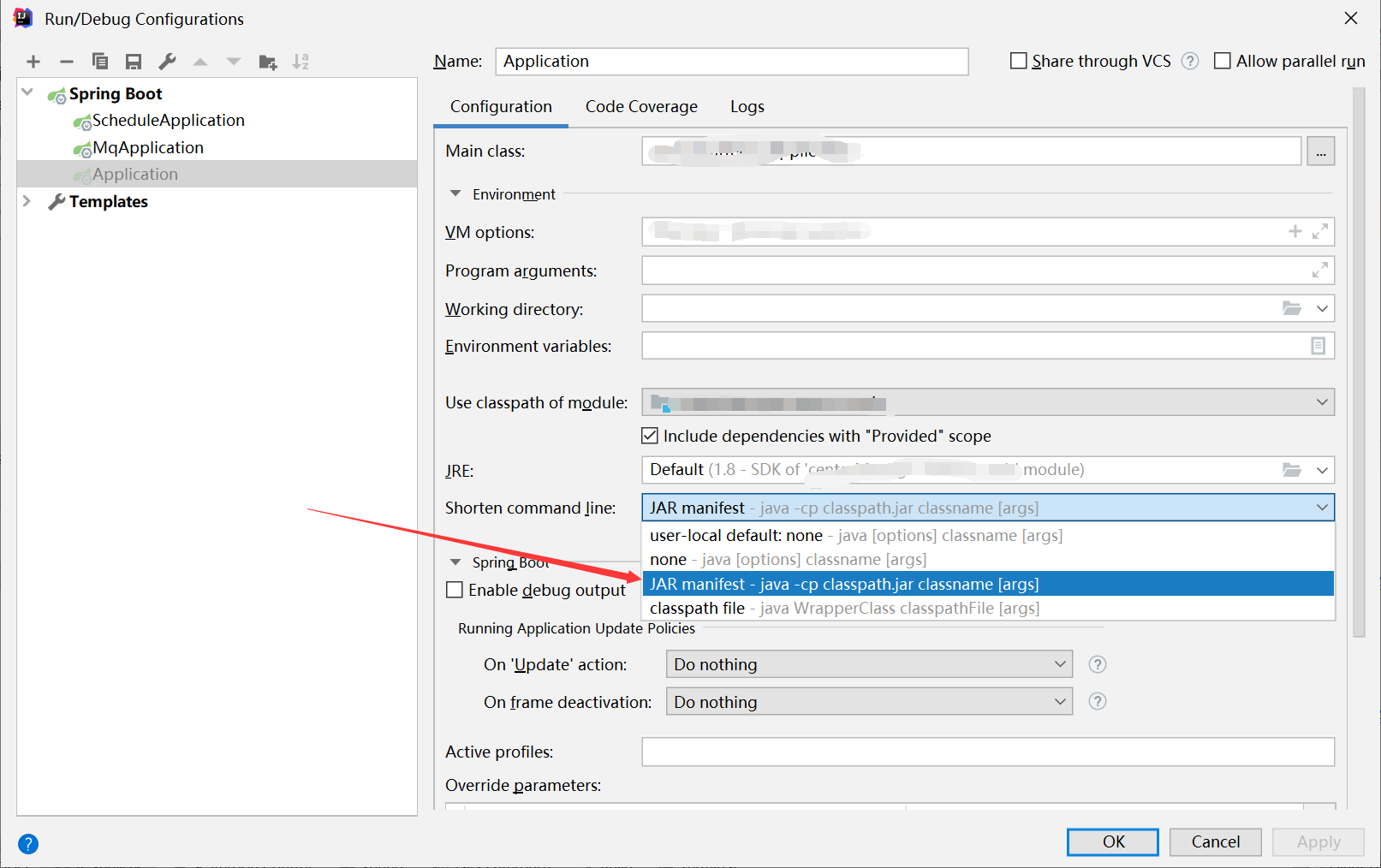Expand the VM options field editor
Screen dimensions: 1381x868
click(1320, 231)
